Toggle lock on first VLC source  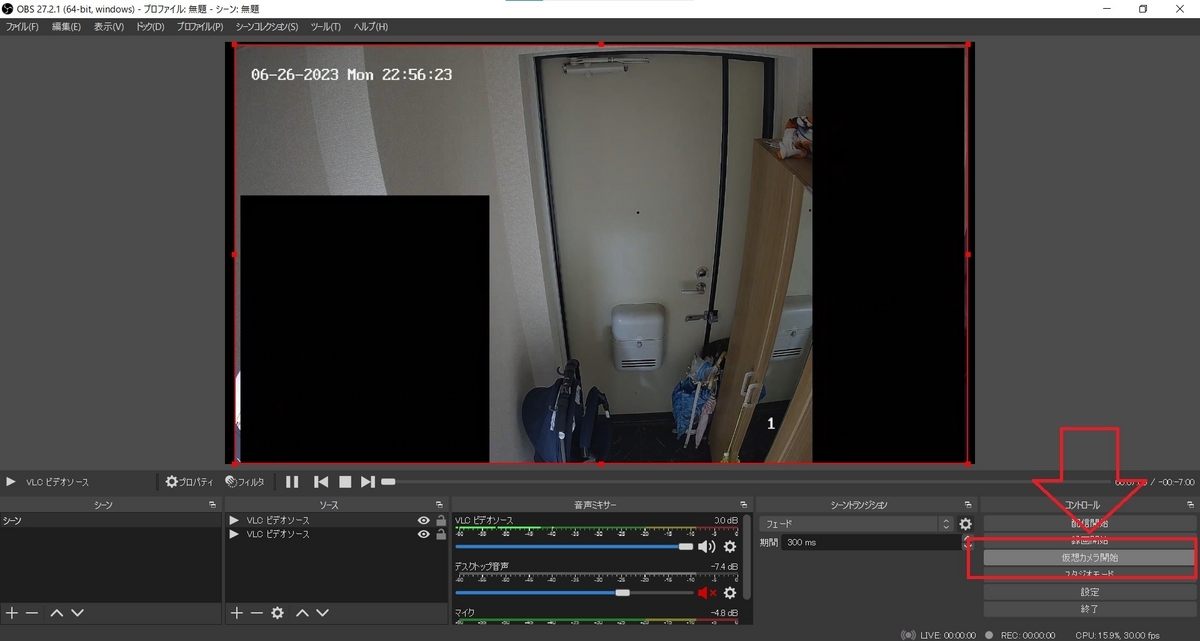coord(440,521)
